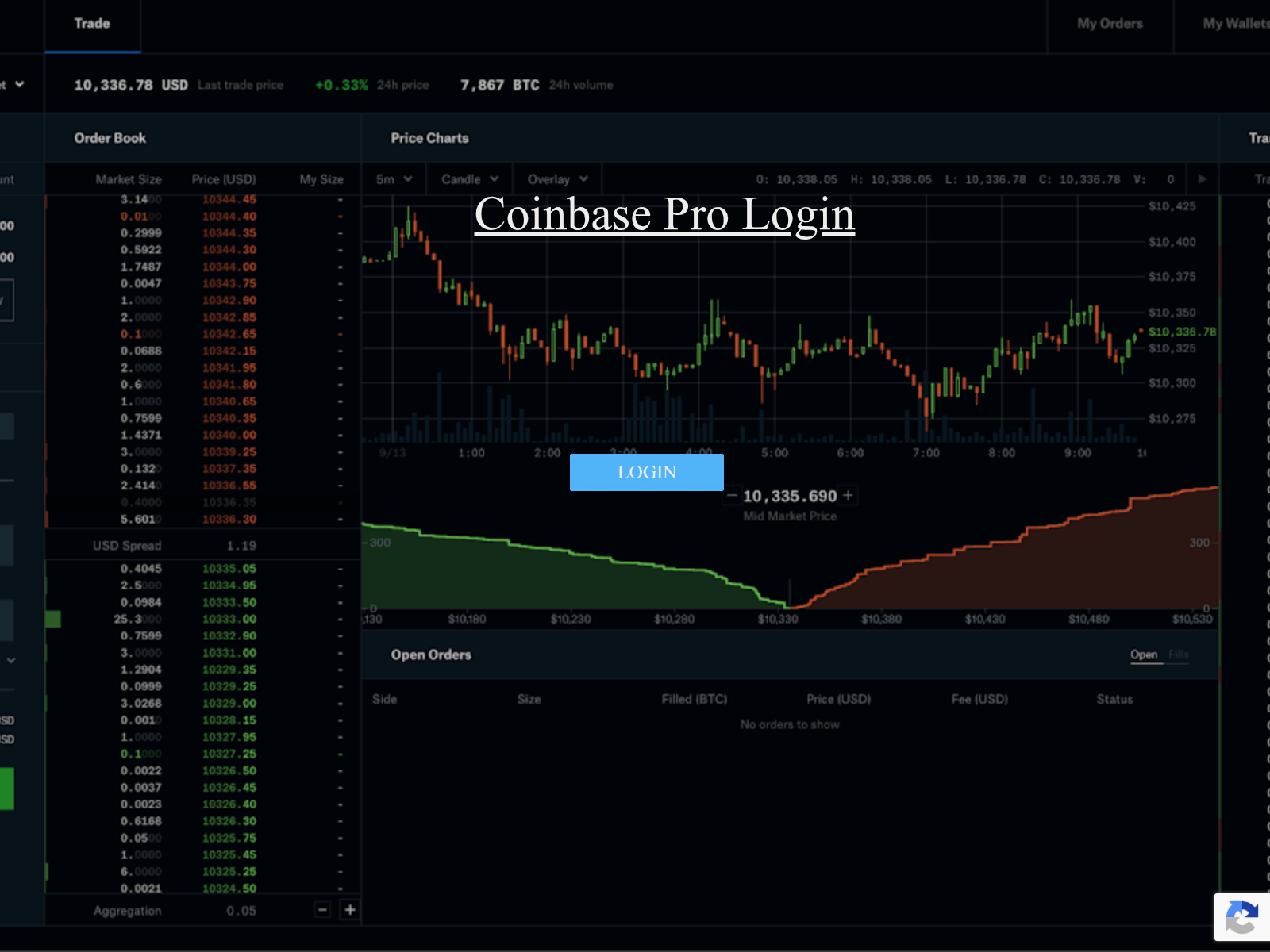Viewport: 1270px width, 952px height.
Task: Click the green buy button on left edge
Action: [x=6, y=788]
